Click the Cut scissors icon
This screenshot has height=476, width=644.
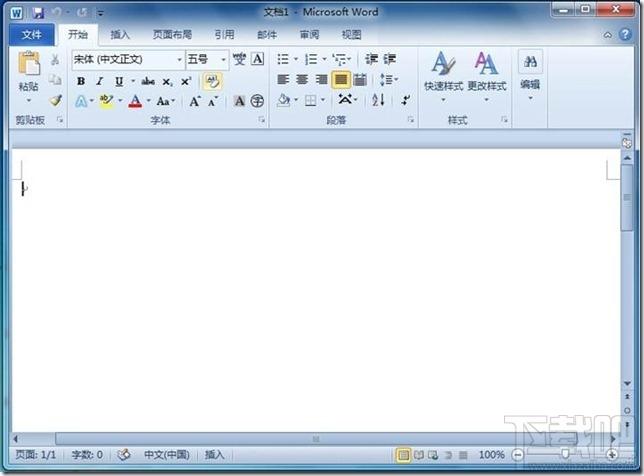[55, 60]
